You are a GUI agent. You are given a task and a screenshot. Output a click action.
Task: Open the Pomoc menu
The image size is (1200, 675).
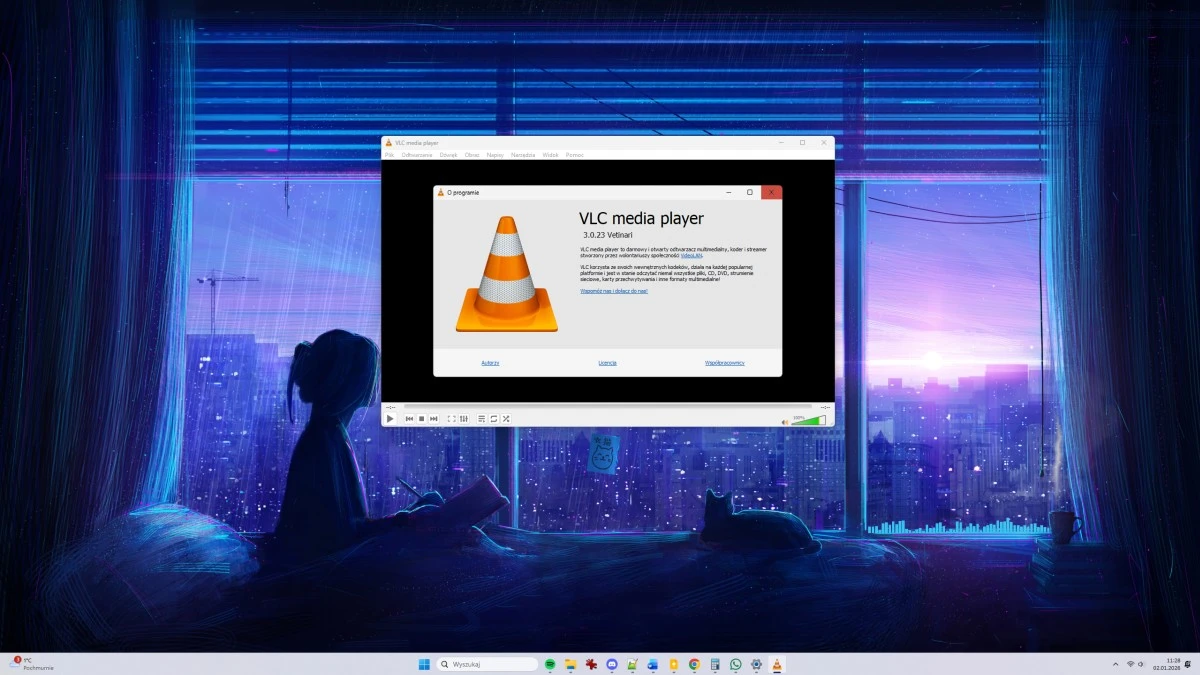coord(574,155)
